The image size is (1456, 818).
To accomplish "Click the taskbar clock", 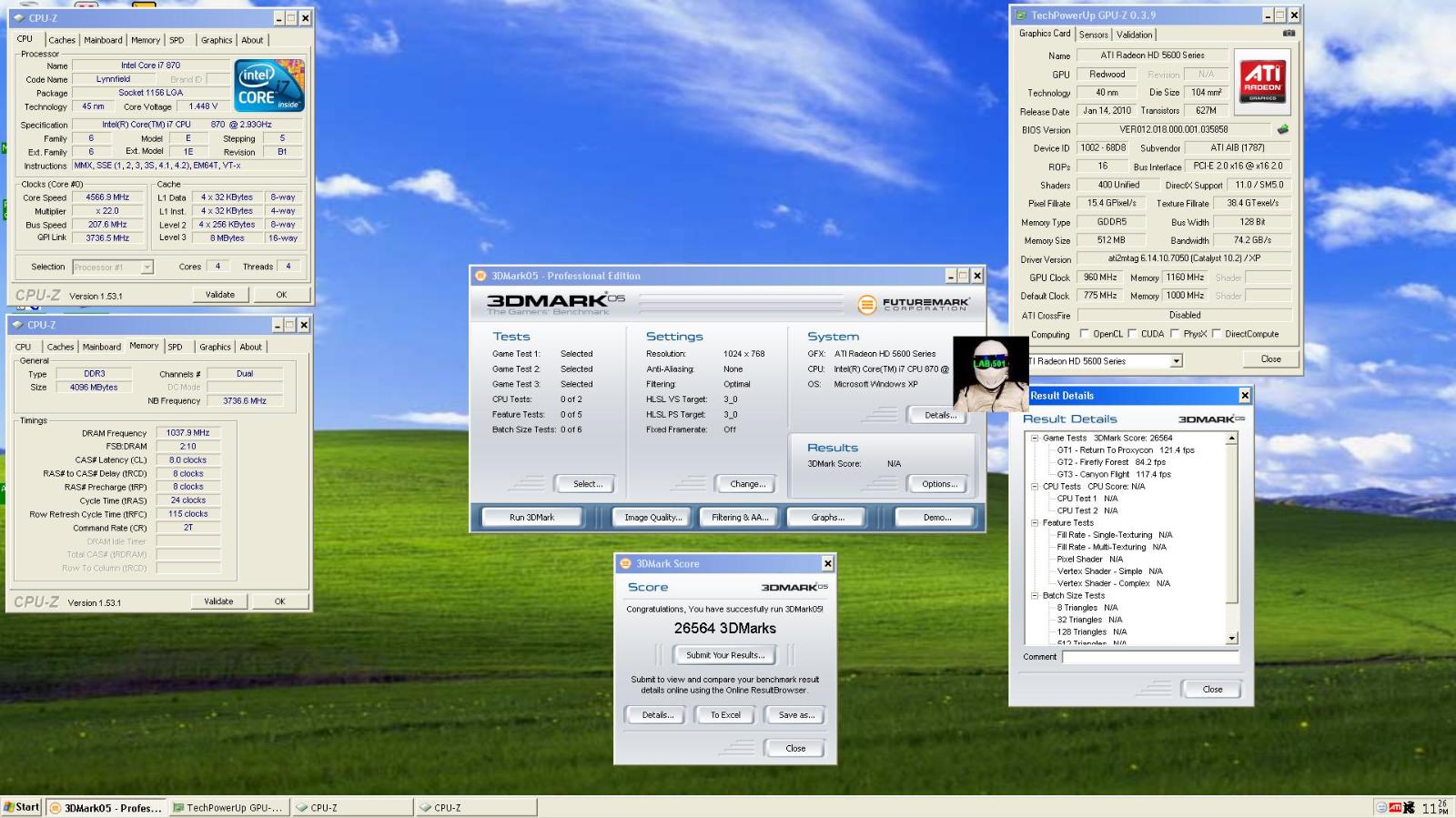I will (1435, 807).
